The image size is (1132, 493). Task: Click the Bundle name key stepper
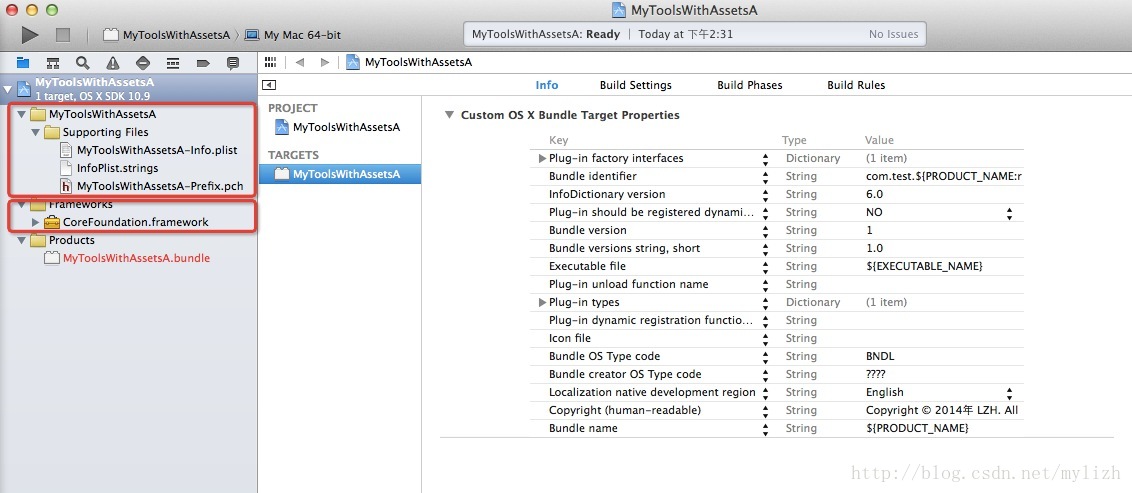tap(765, 429)
